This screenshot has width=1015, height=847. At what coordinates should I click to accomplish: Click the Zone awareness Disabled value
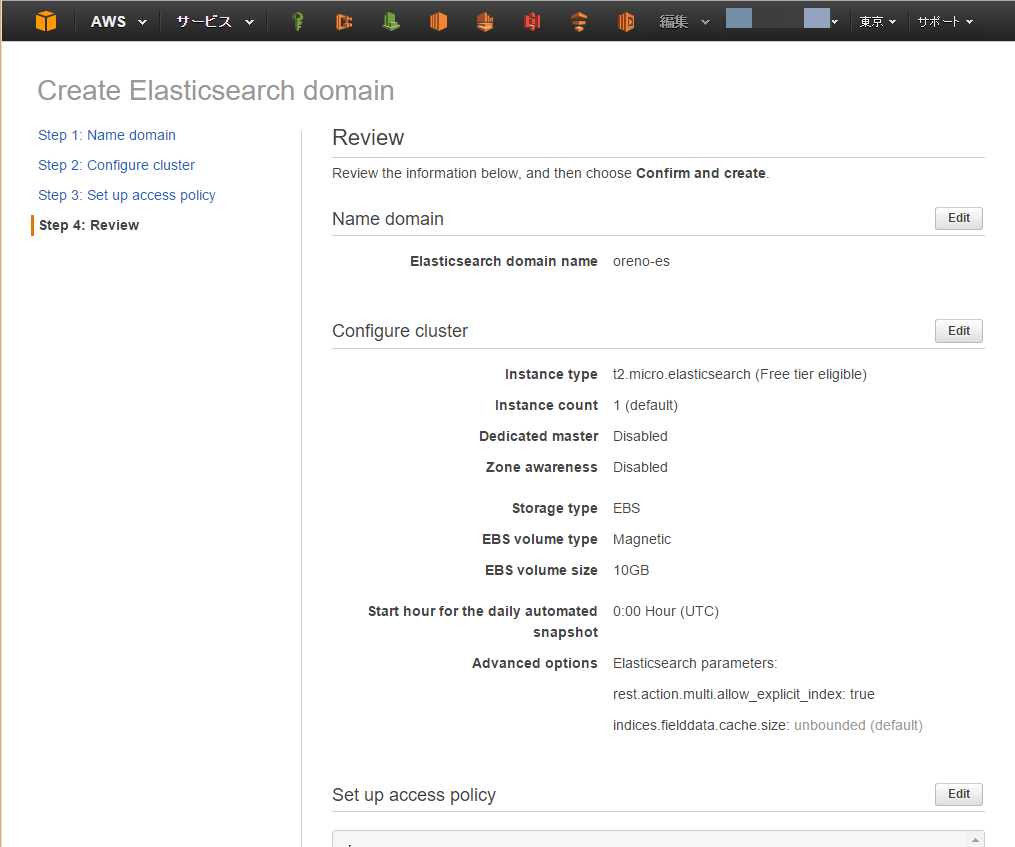tap(640, 467)
